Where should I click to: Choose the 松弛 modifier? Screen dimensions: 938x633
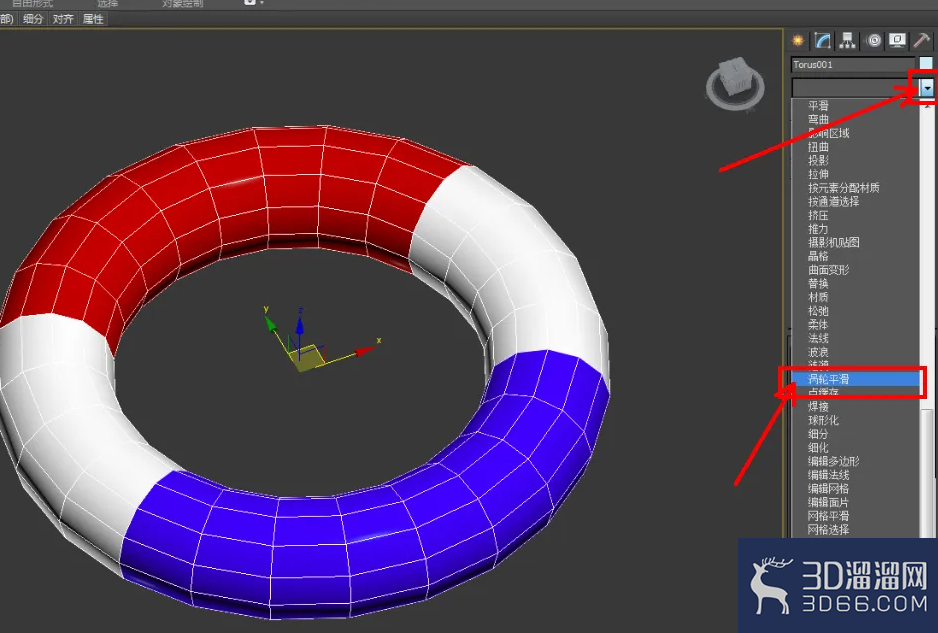pyautogui.click(x=818, y=311)
